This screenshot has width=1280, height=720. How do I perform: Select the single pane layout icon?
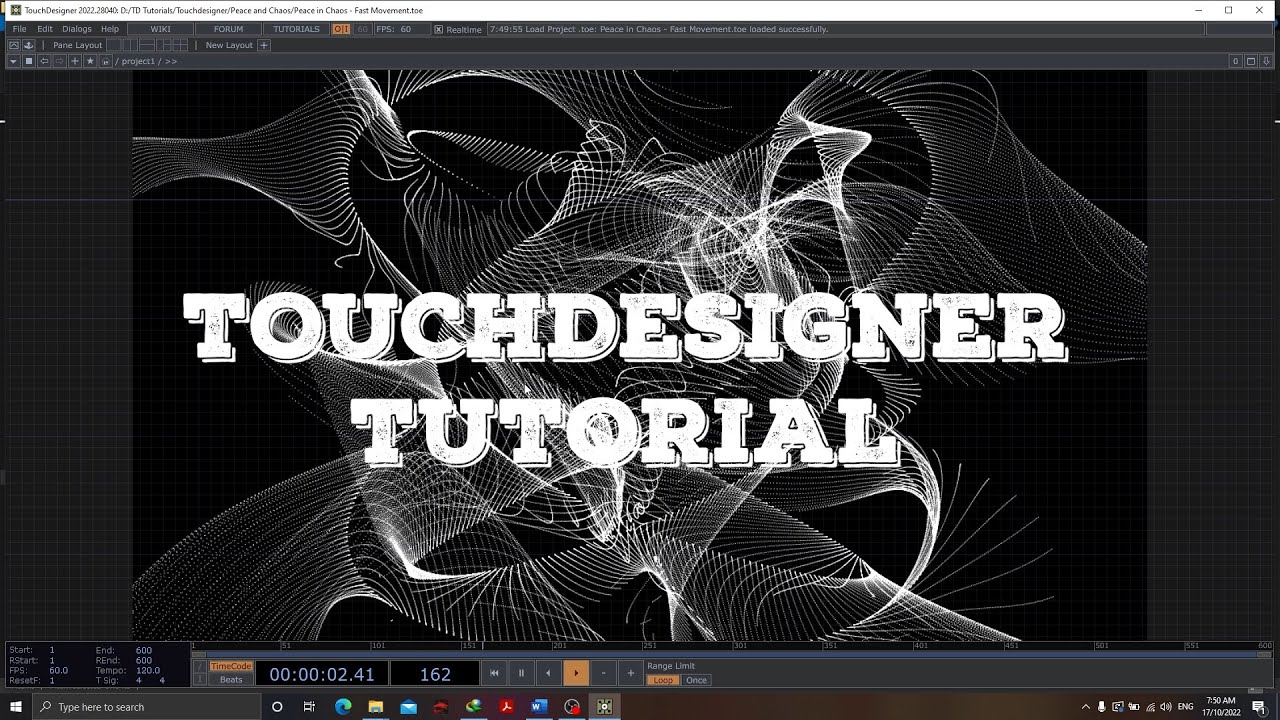tap(114, 45)
